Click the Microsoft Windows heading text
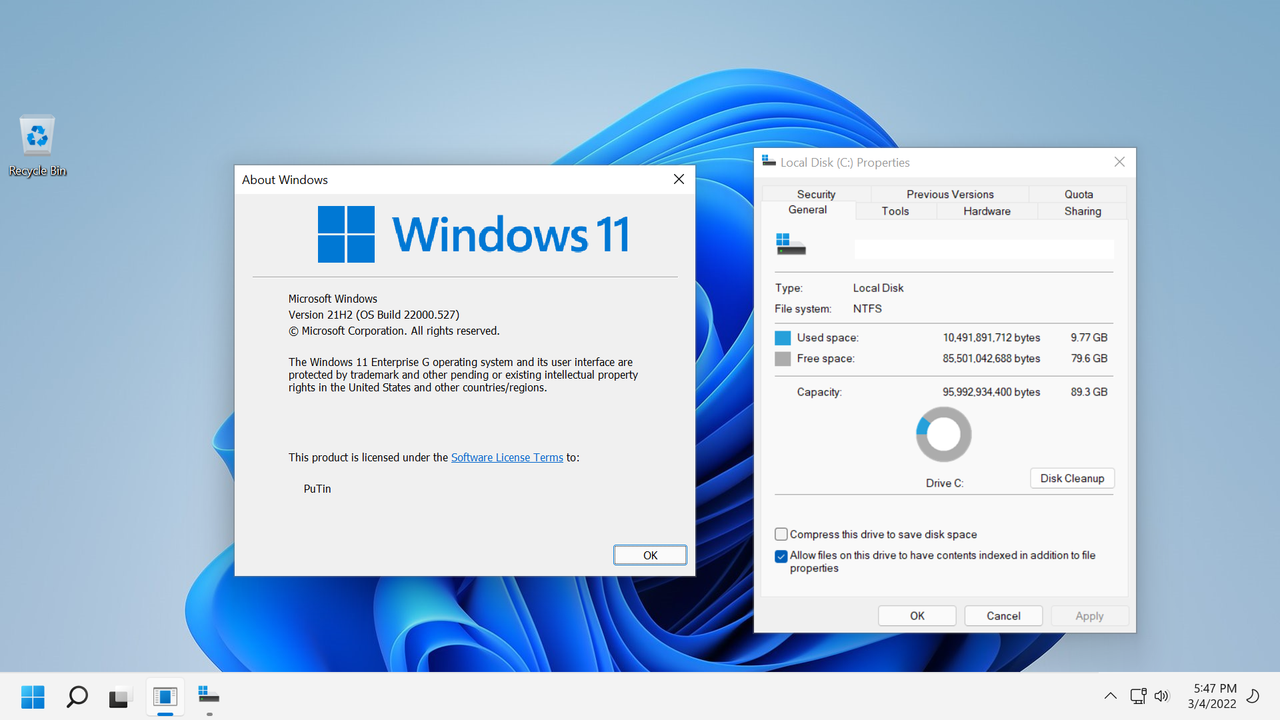Image resolution: width=1280 pixels, height=720 pixels. (333, 299)
